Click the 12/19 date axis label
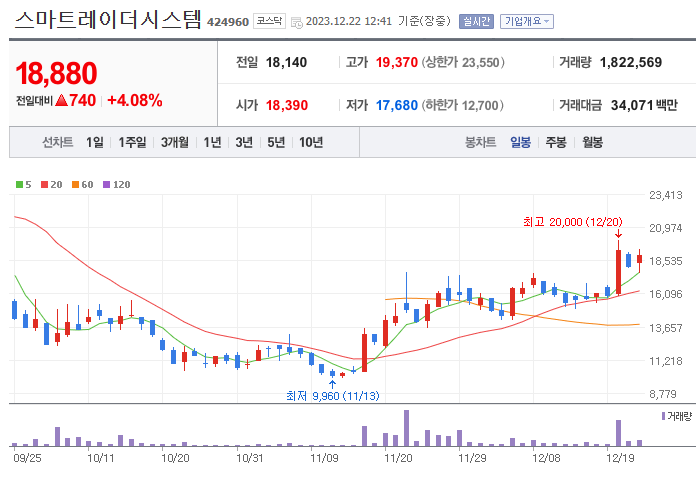696x480 pixels. pyautogui.click(x=621, y=458)
